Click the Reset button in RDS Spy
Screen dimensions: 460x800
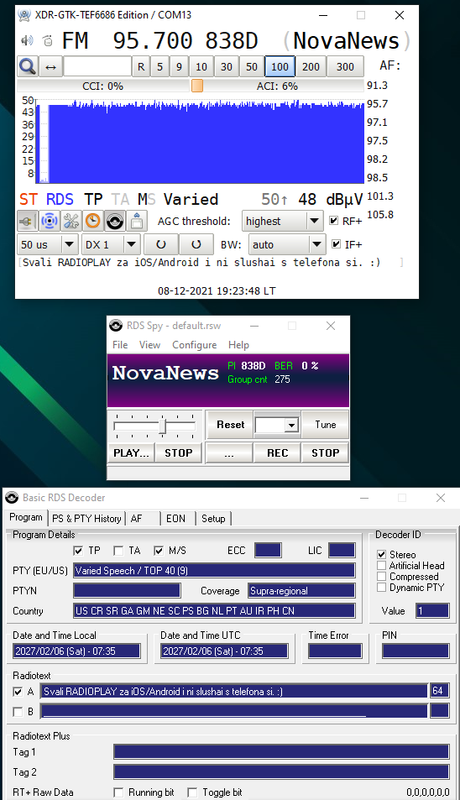(x=231, y=424)
